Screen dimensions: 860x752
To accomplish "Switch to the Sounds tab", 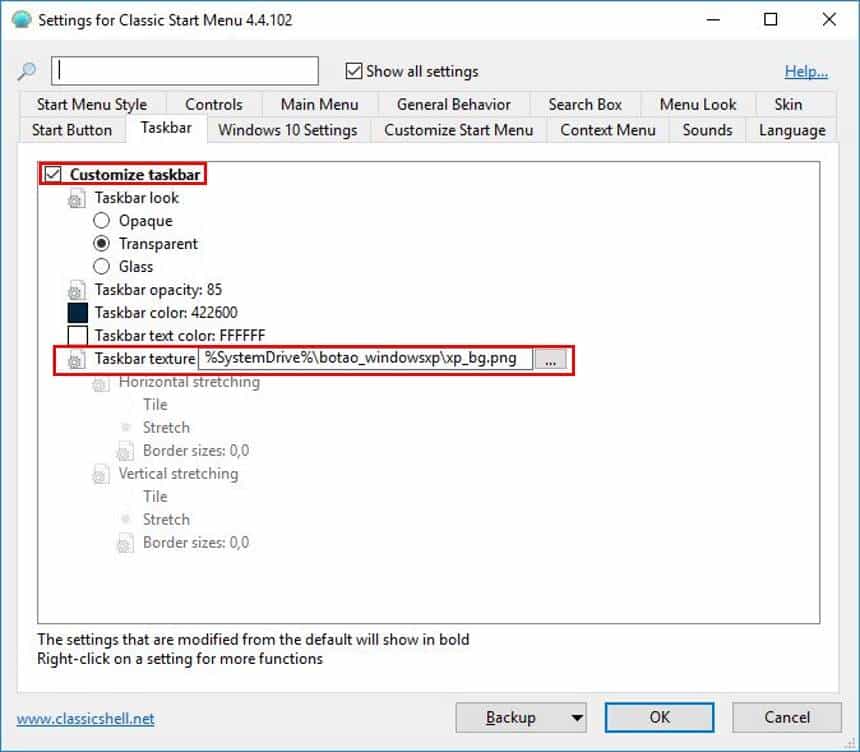I will click(x=708, y=130).
